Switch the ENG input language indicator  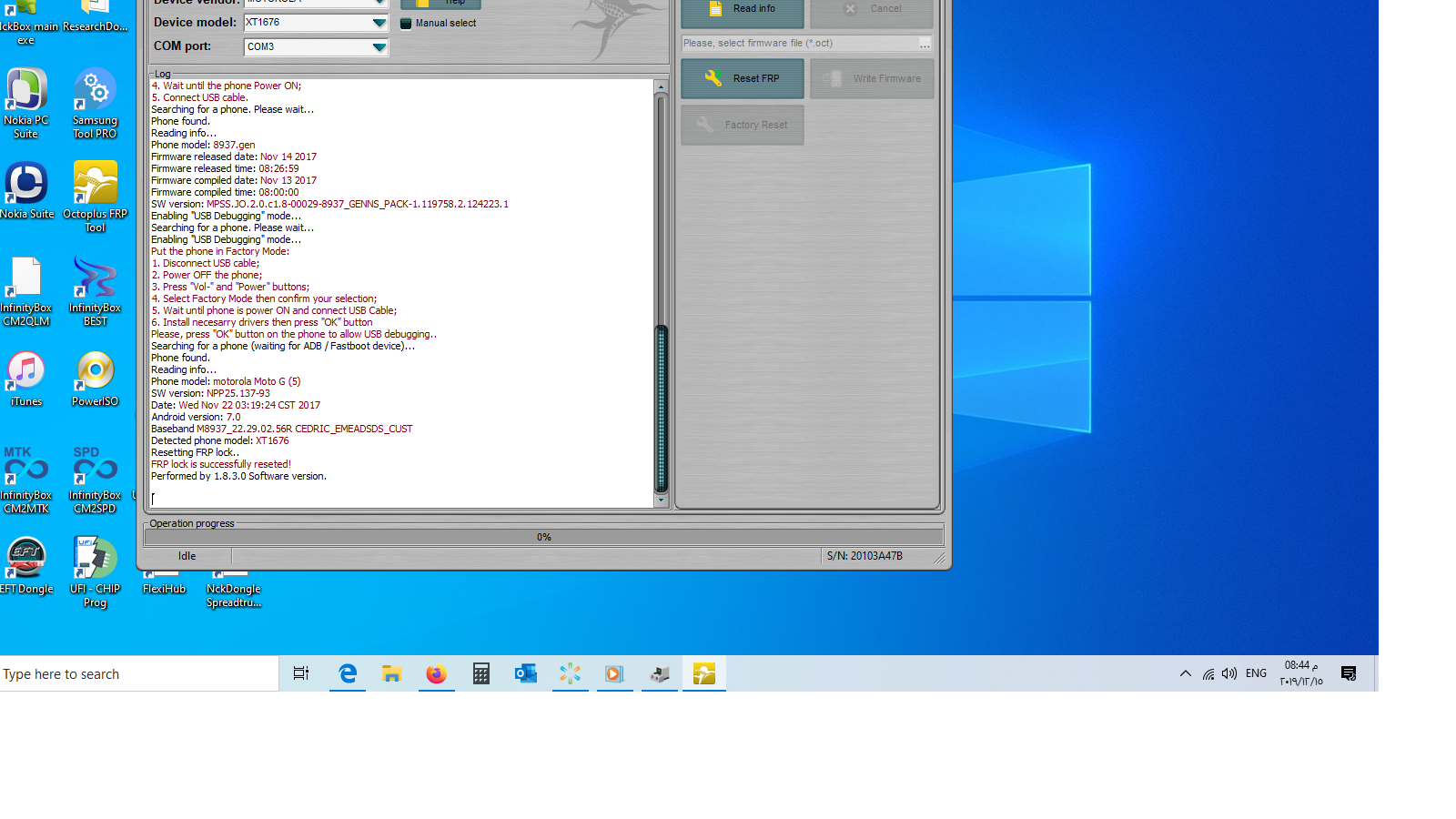coord(1256,673)
